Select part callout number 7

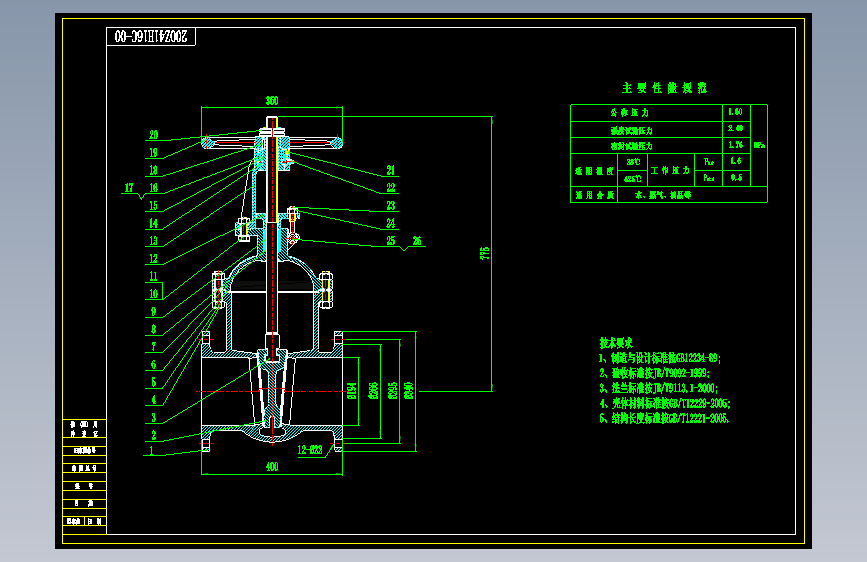(x=154, y=347)
